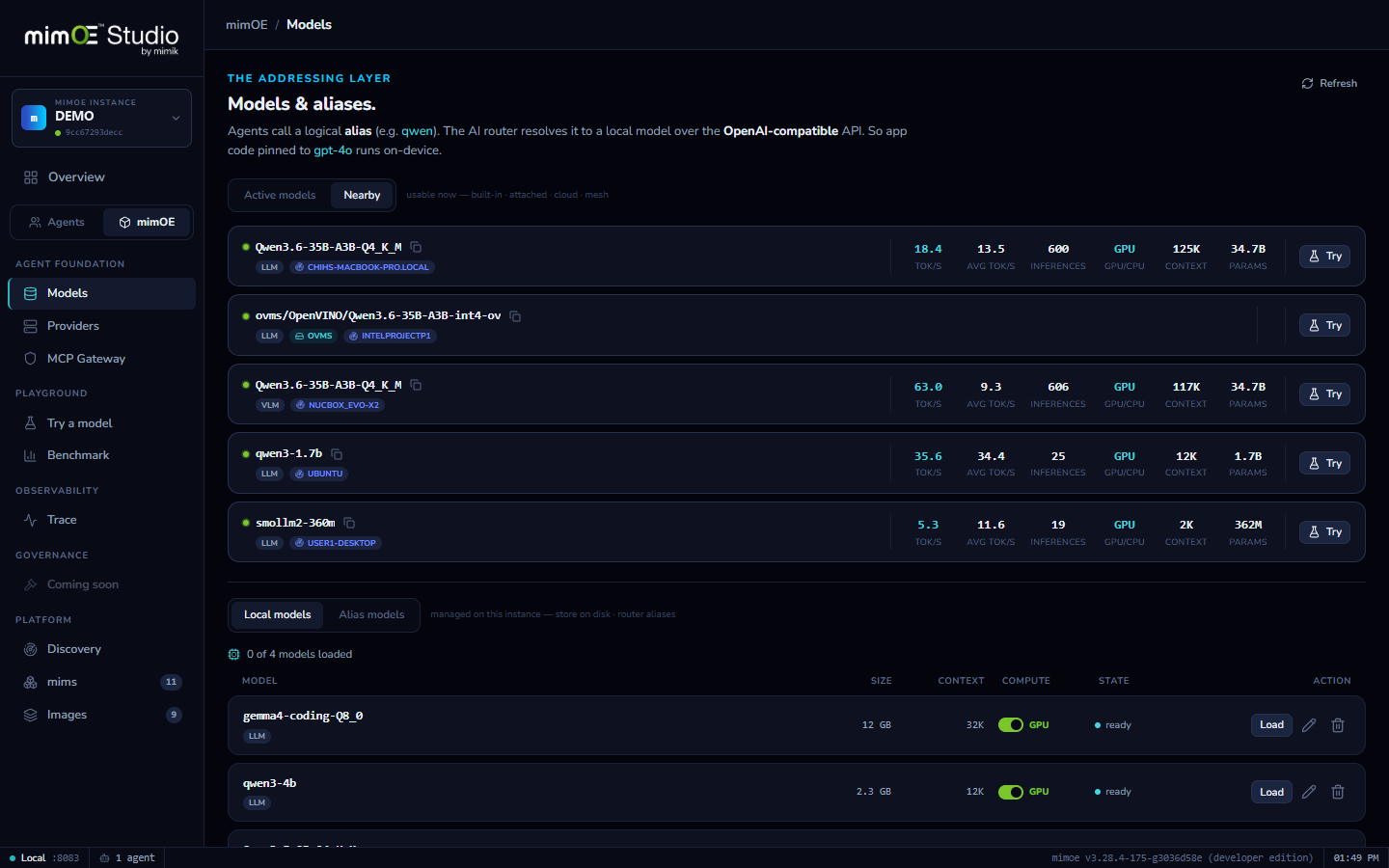Go to Providers
Image resolution: width=1389 pixels, height=868 pixels.
pos(101,326)
